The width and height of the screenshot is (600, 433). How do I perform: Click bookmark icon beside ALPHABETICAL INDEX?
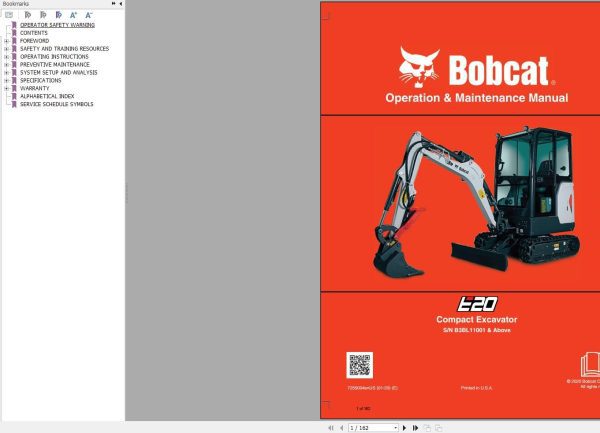(x=14, y=96)
